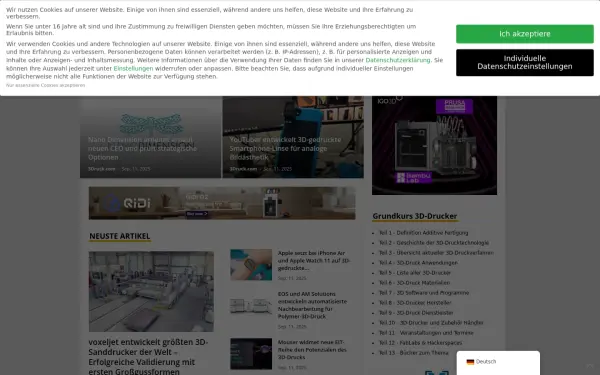Viewport: 600px width, 375px height.
Task: Click the Apple Watch article thumbnail
Action: click(251, 265)
